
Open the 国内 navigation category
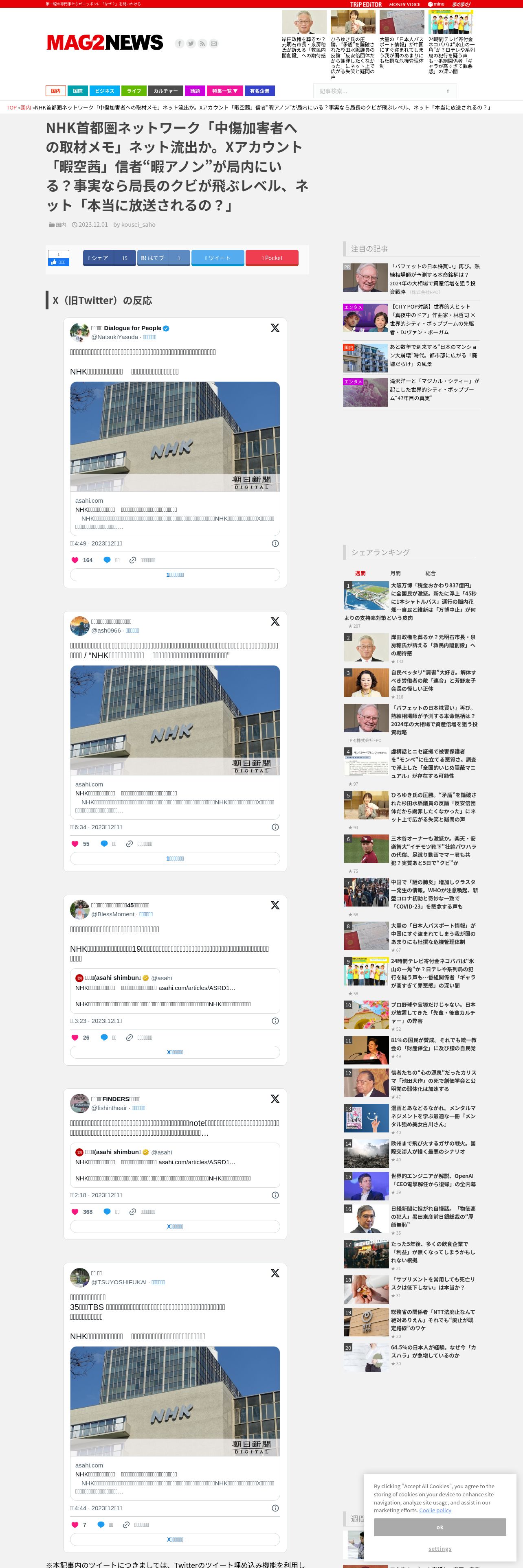coord(55,91)
